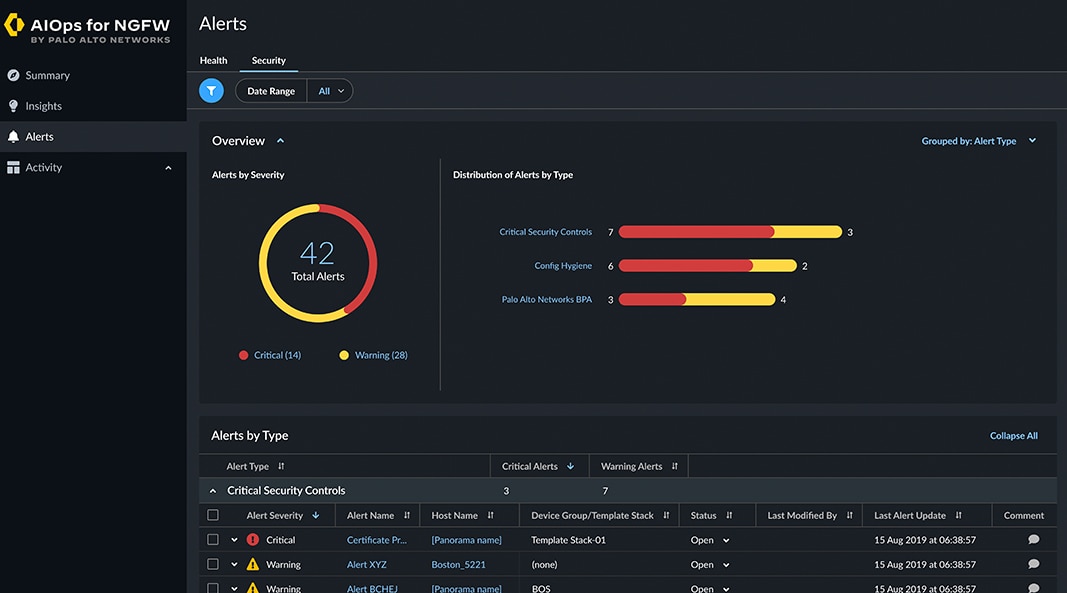The height and width of the screenshot is (593, 1067).
Task: Click the Activity sidebar icon
Action: (x=14, y=168)
